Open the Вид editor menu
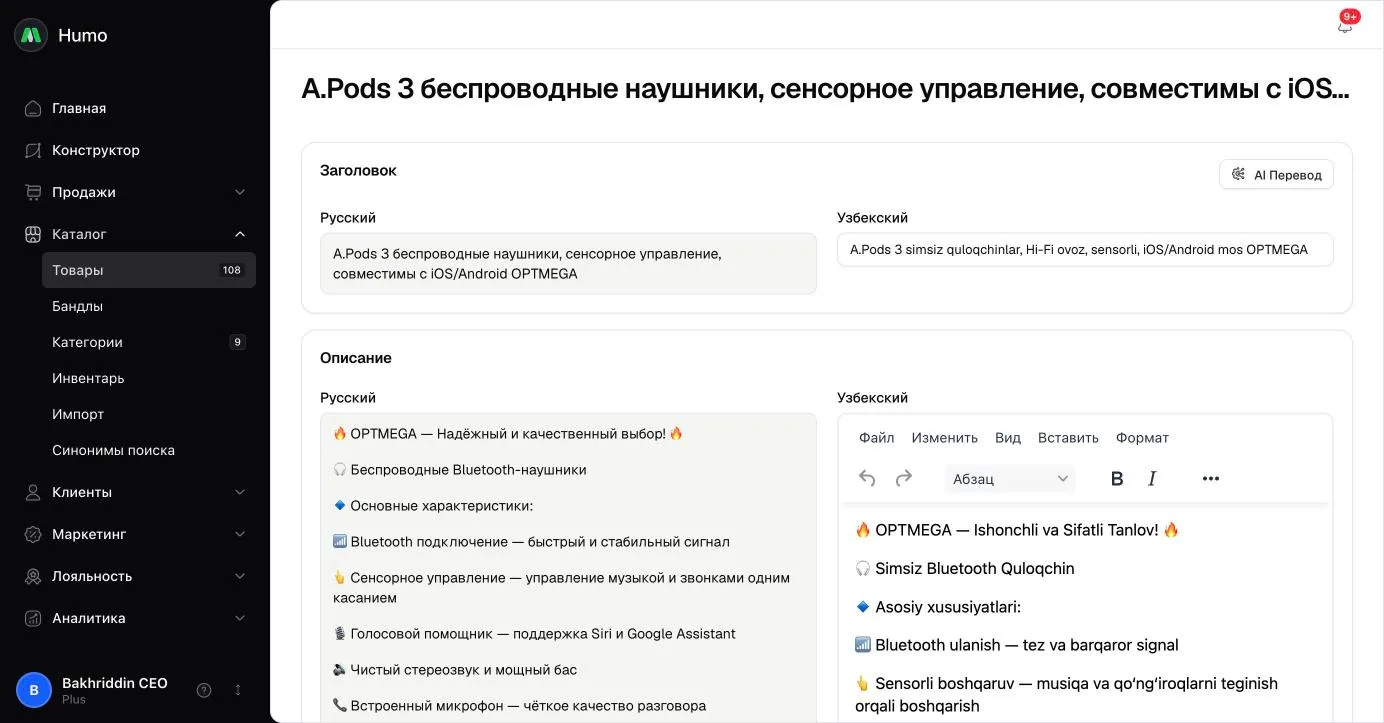The image size is (1384, 723). coord(1008,438)
